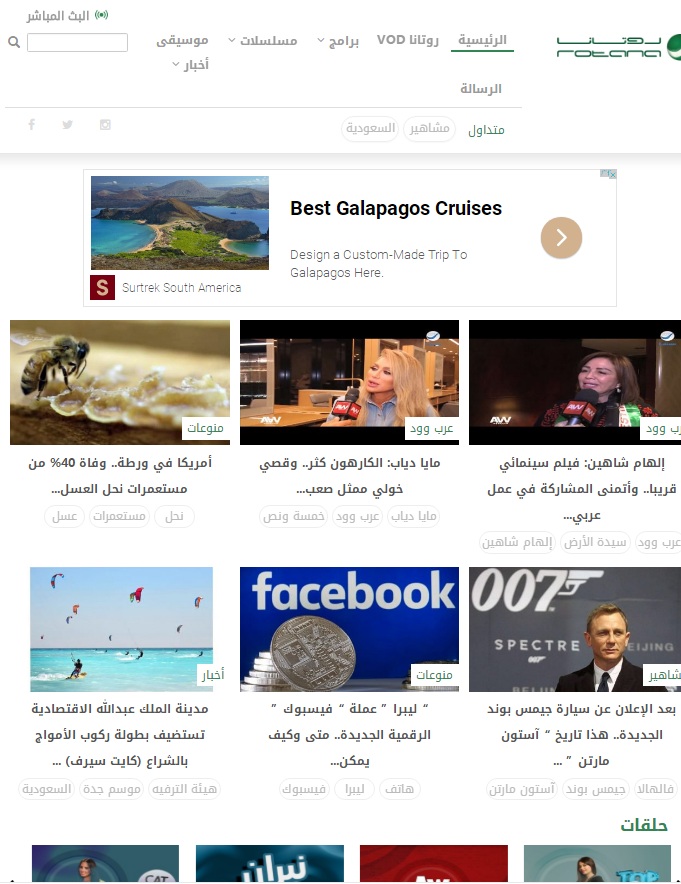The width and height of the screenshot is (681, 884).
Task: Expand the برامج dropdown menu
Action: click(338, 41)
